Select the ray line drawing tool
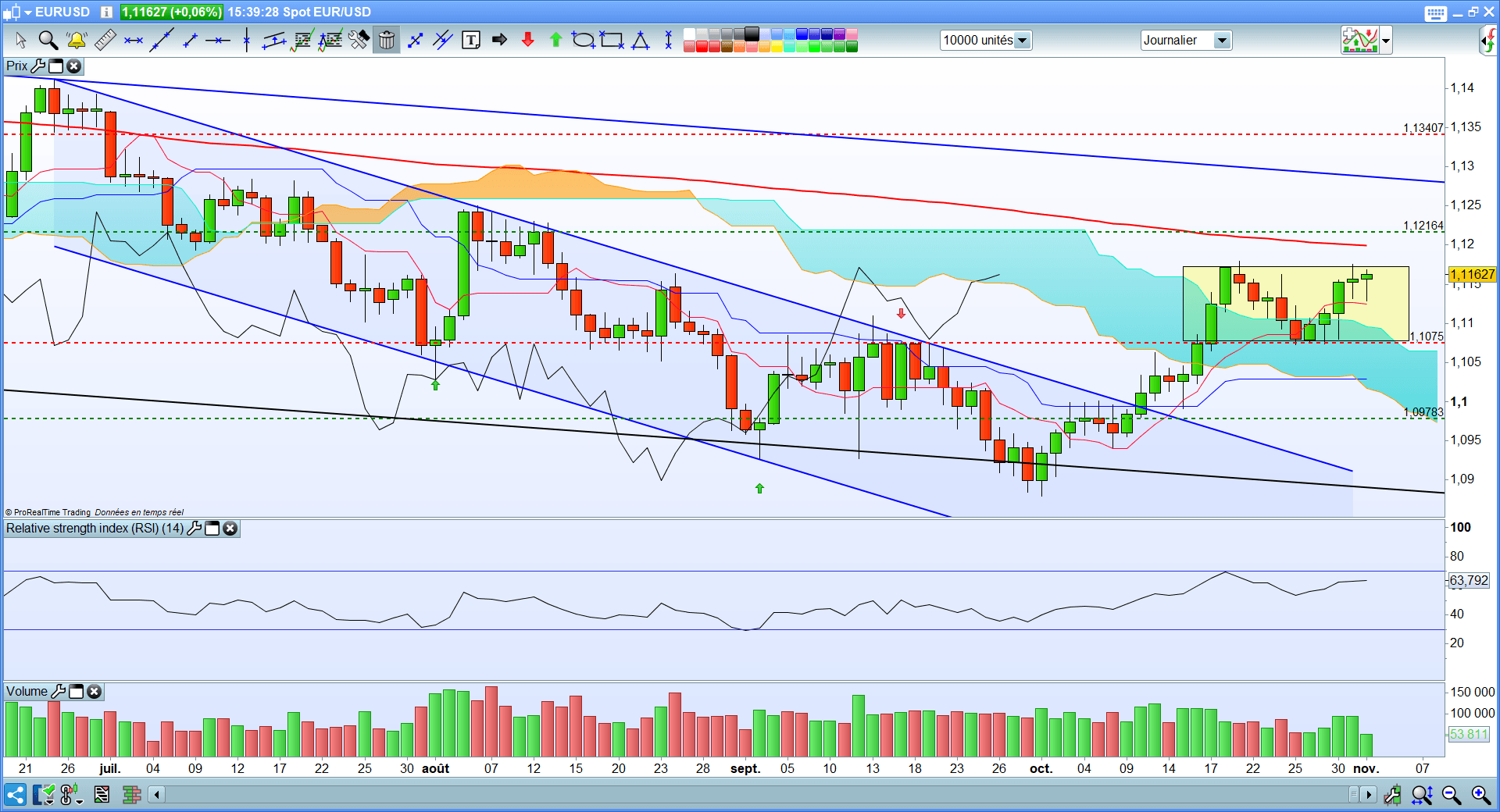1500x812 pixels. 190,40
